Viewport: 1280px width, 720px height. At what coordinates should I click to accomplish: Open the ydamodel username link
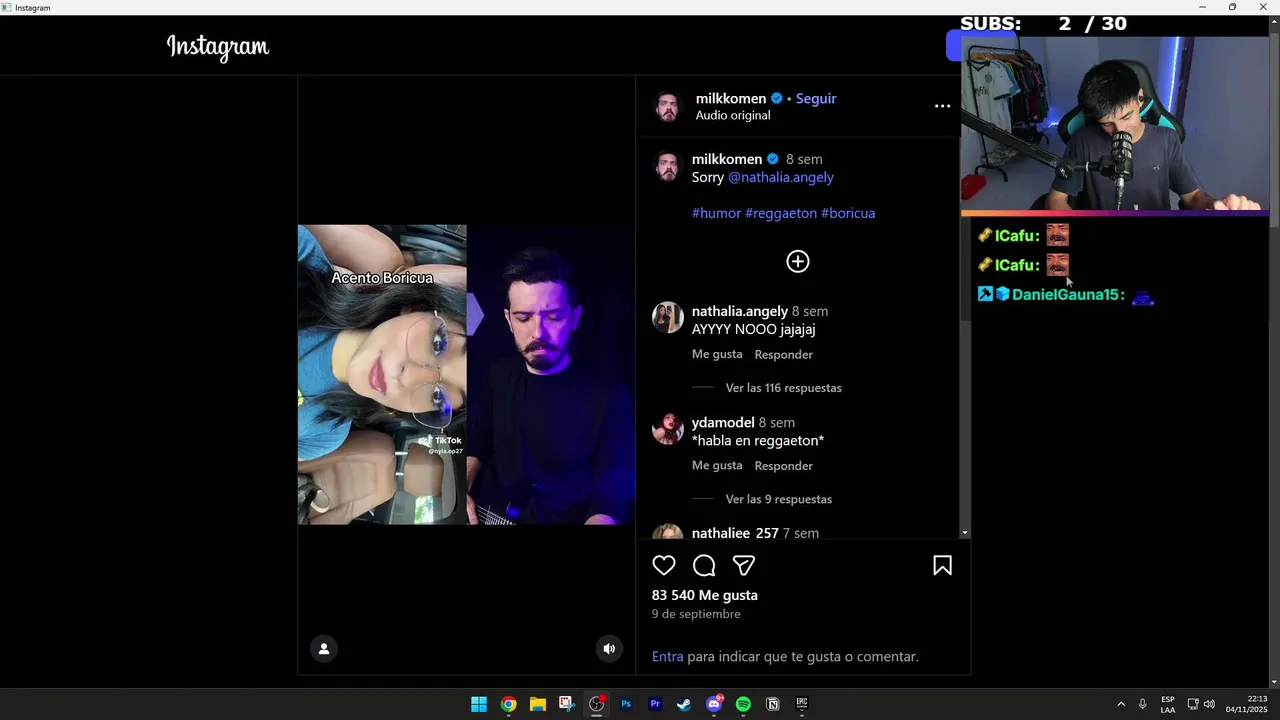[723, 423]
